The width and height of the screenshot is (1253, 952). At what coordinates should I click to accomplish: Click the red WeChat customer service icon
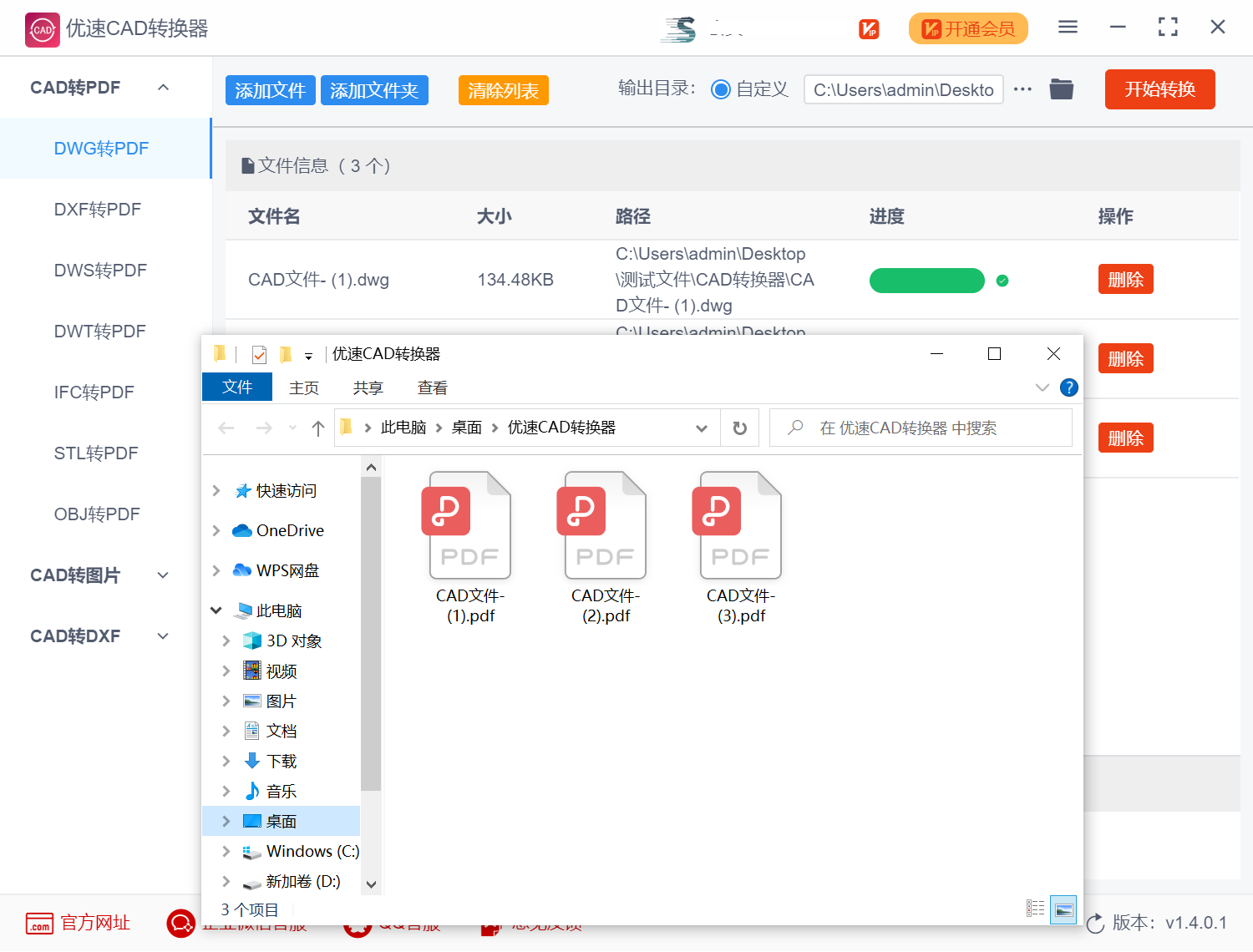[x=180, y=923]
